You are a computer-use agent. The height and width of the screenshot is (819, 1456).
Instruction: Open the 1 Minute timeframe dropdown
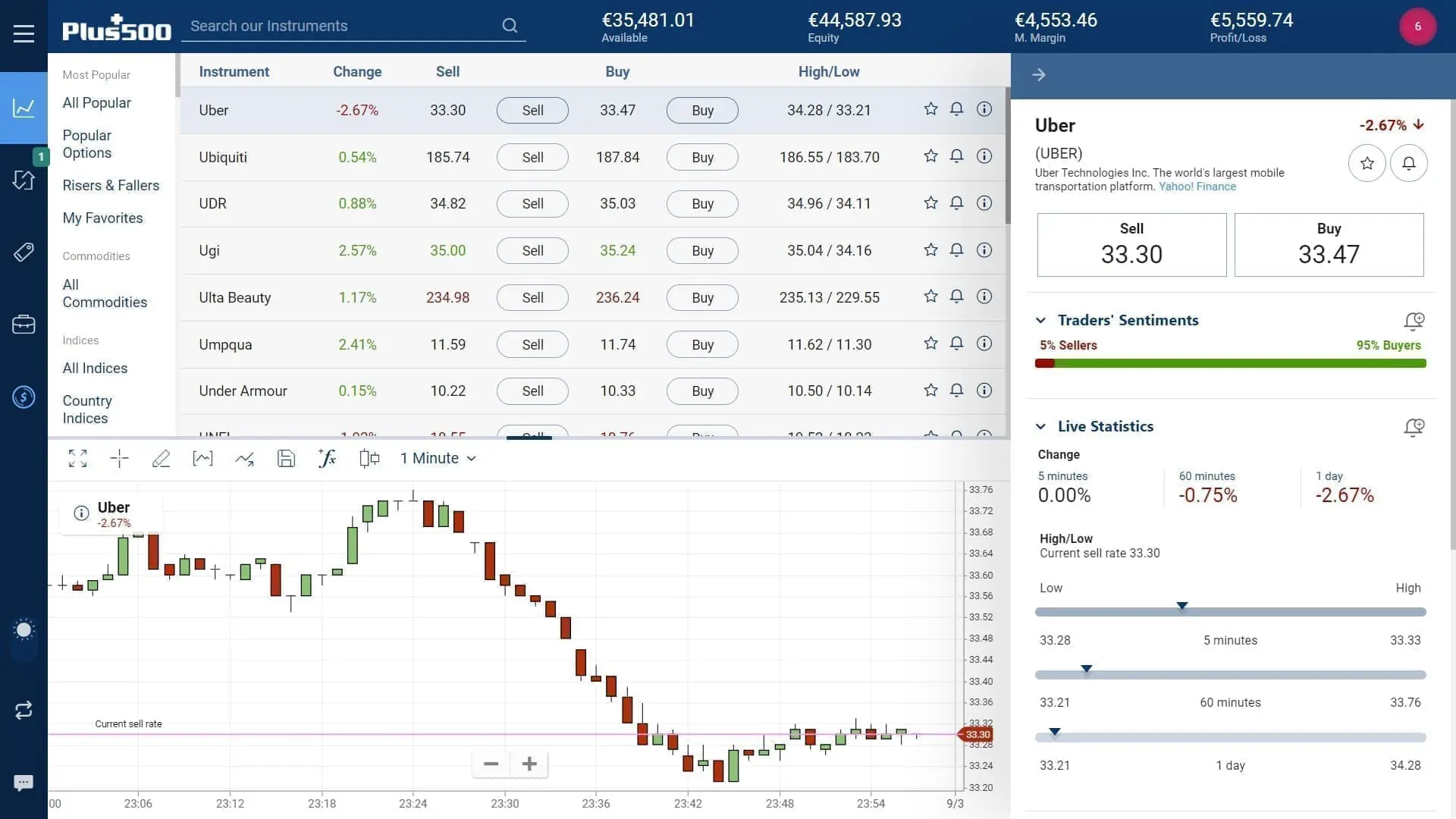click(x=438, y=458)
